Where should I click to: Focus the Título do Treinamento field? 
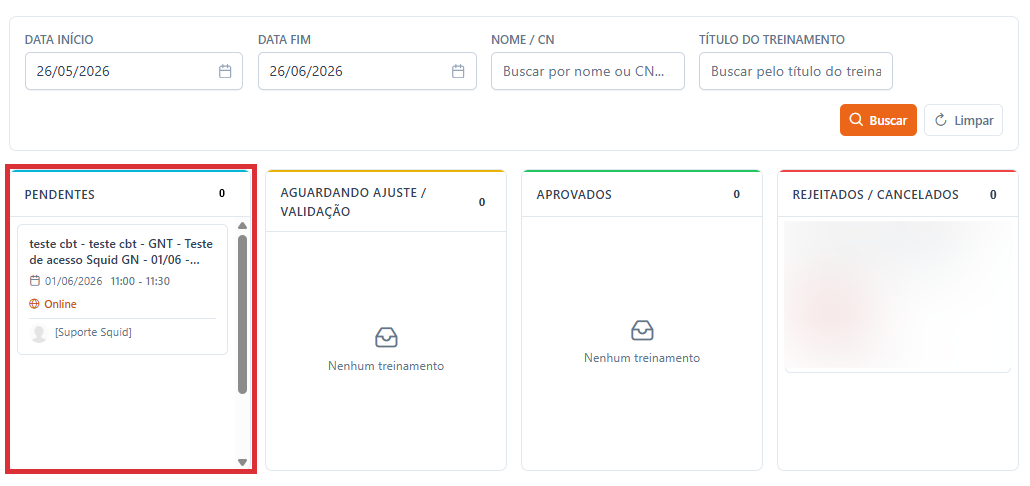[x=796, y=71]
